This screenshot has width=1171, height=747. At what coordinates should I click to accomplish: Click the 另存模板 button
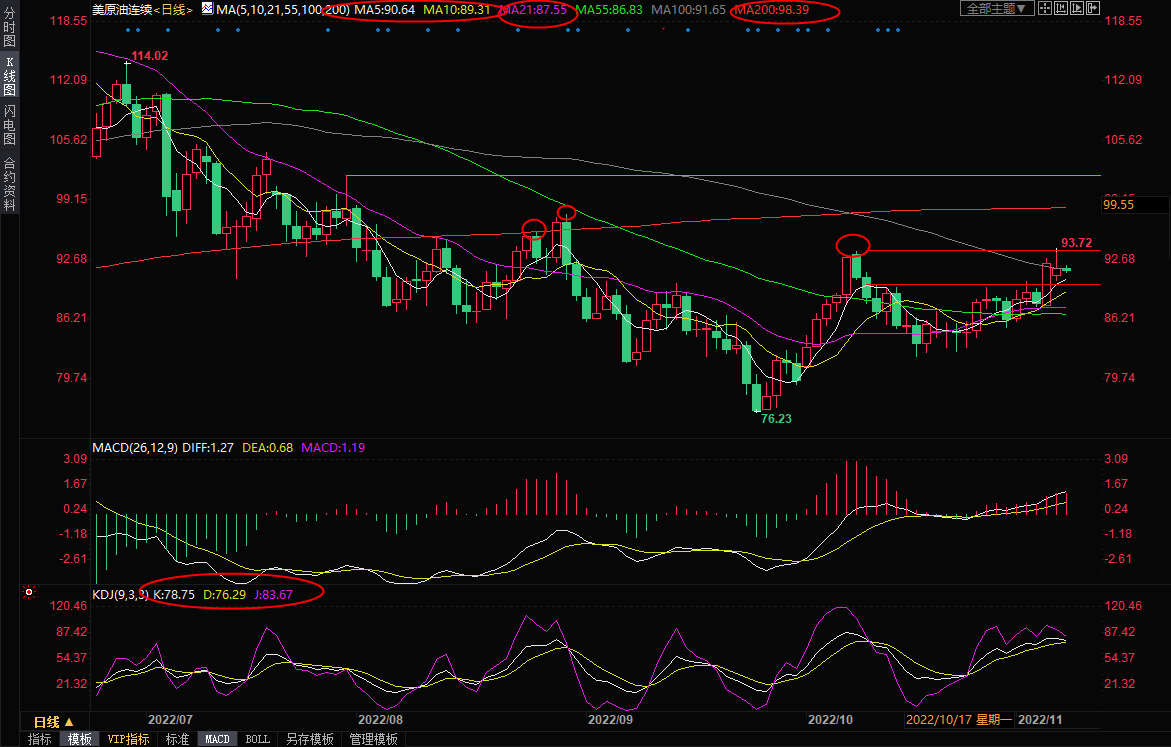(309, 739)
